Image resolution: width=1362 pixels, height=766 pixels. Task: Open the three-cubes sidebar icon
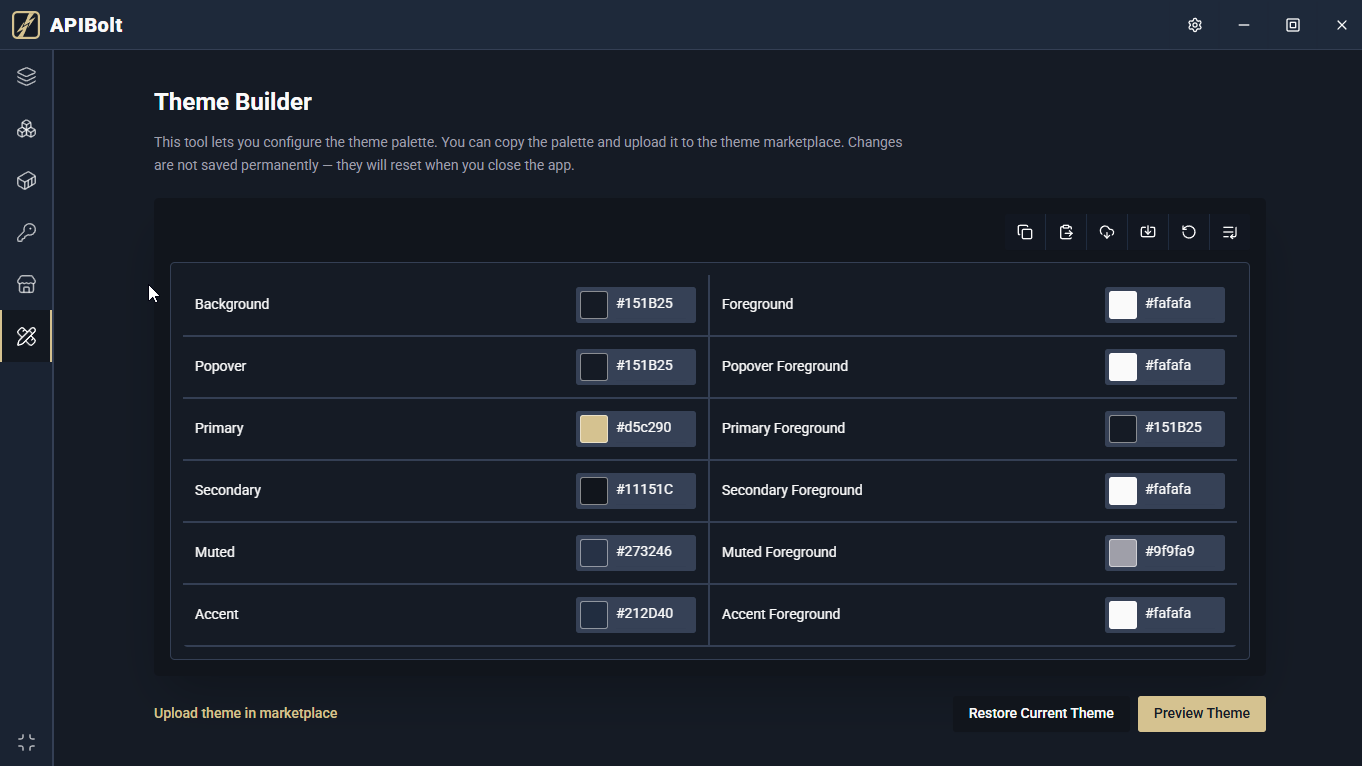[27, 128]
